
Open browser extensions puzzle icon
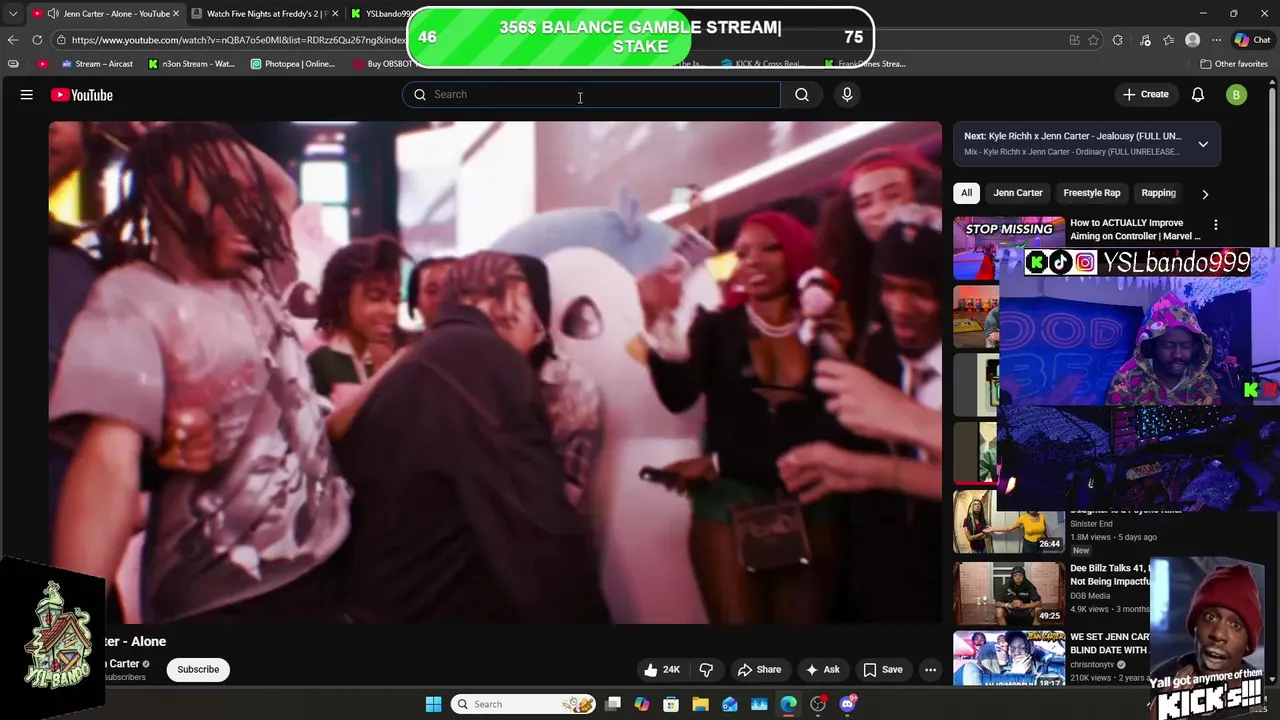(1118, 40)
